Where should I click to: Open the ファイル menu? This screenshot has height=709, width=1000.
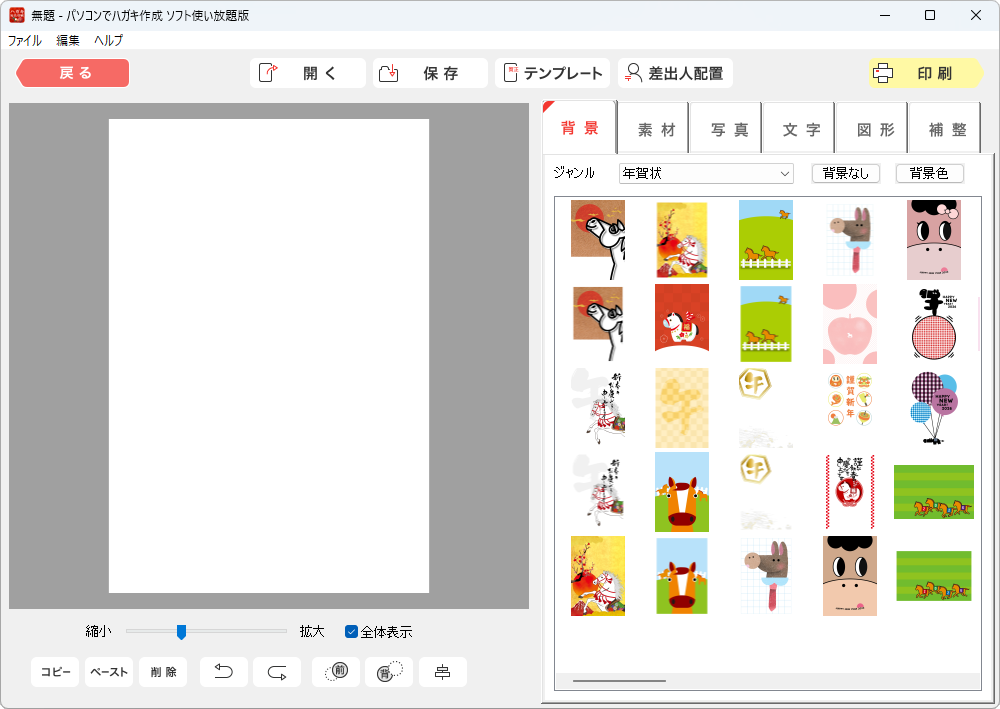tap(25, 41)
